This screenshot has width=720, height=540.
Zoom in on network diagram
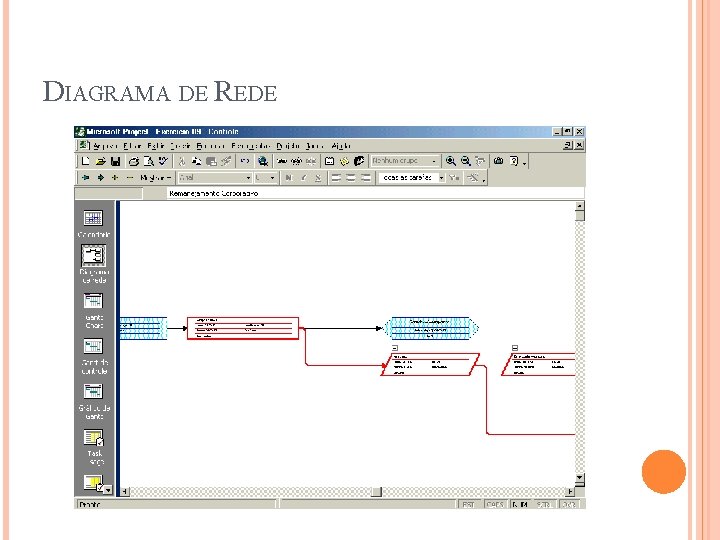coord(451,161)
